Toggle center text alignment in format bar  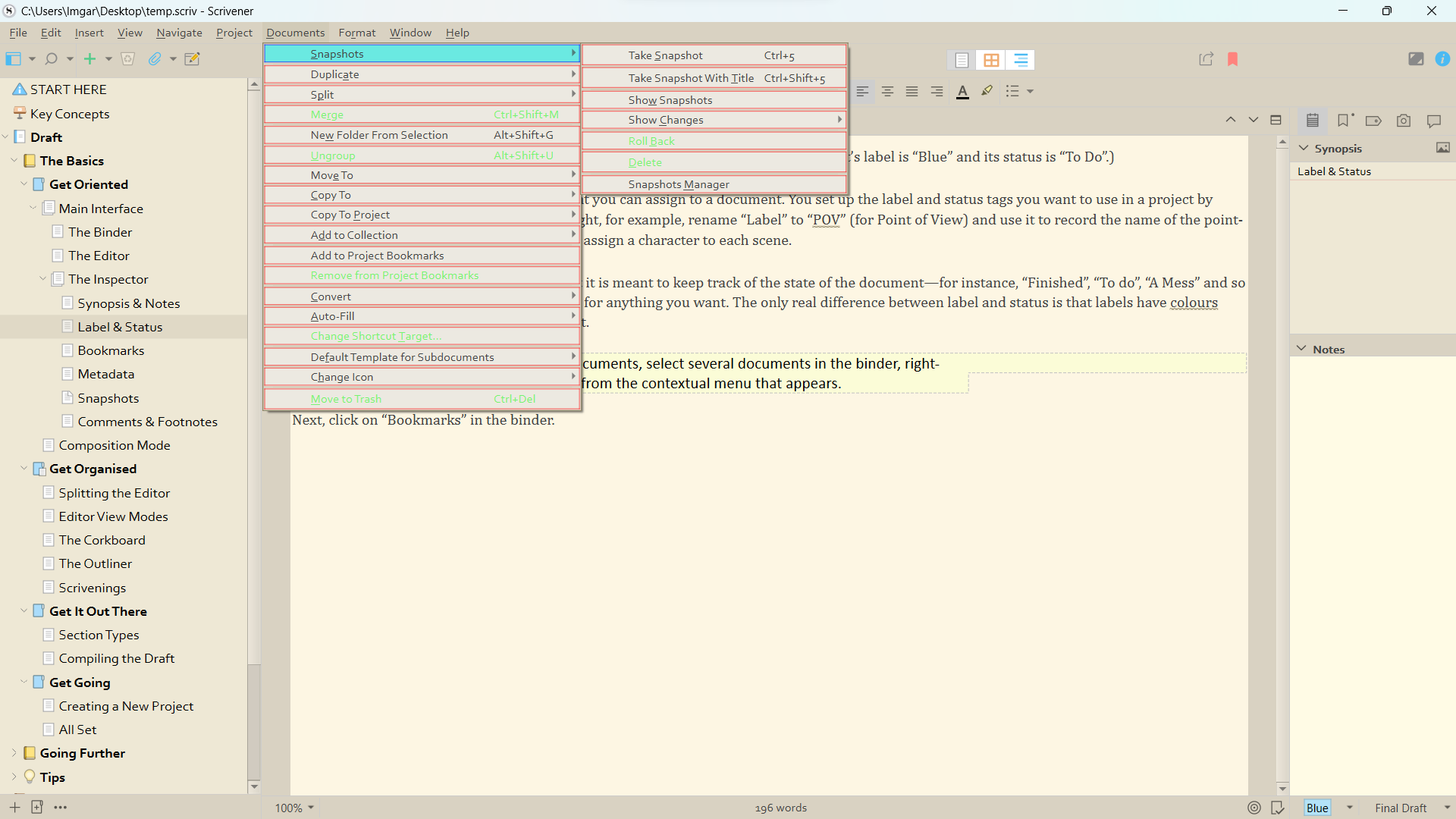point(887,91)
